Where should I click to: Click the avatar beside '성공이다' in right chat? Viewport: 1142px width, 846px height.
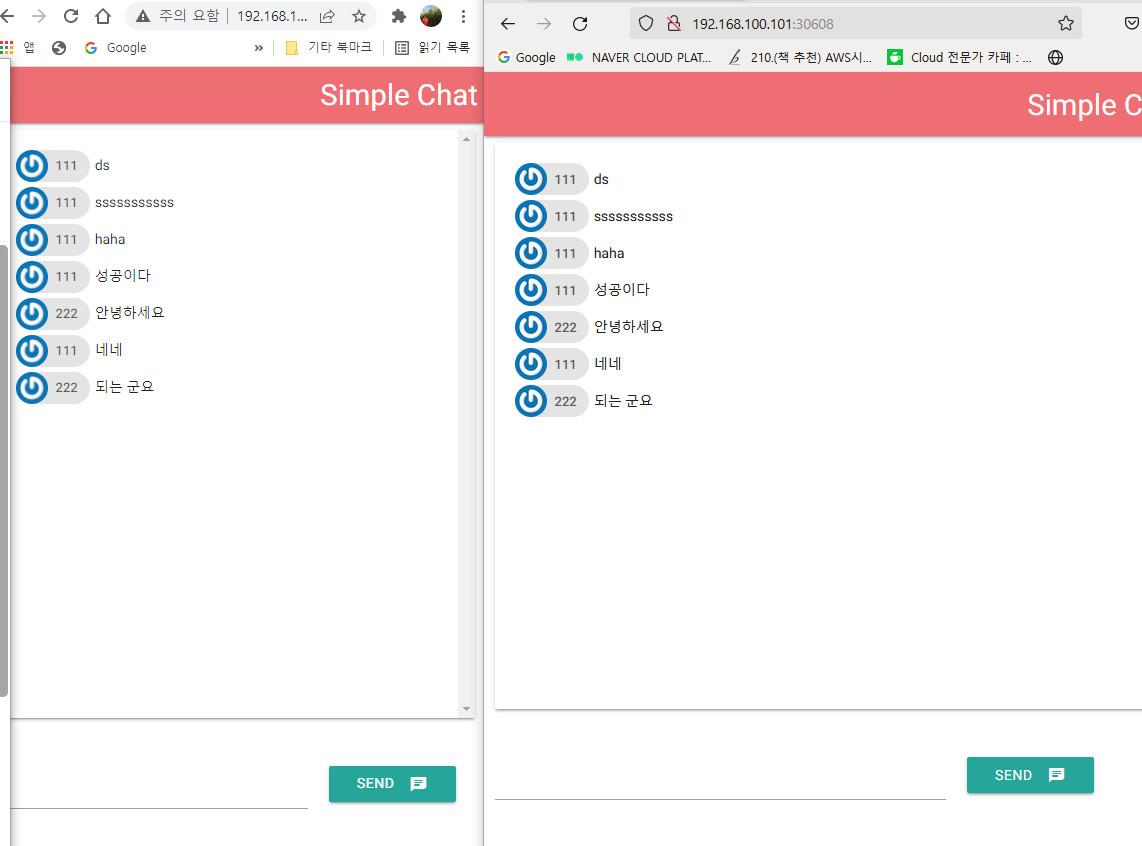[531, 290]
